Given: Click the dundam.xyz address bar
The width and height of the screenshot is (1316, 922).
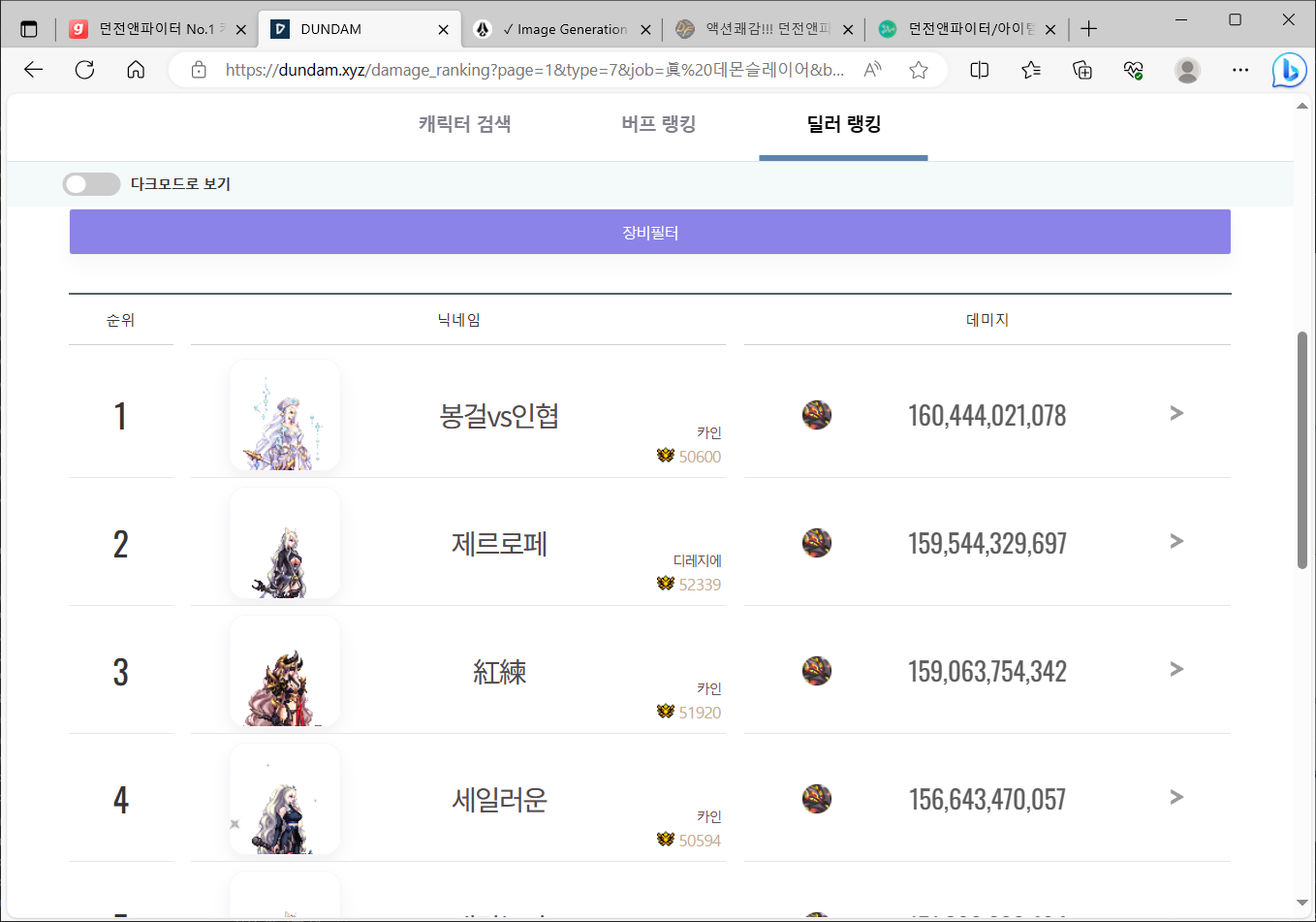Looking at the screenshot, I should (534, 70).
